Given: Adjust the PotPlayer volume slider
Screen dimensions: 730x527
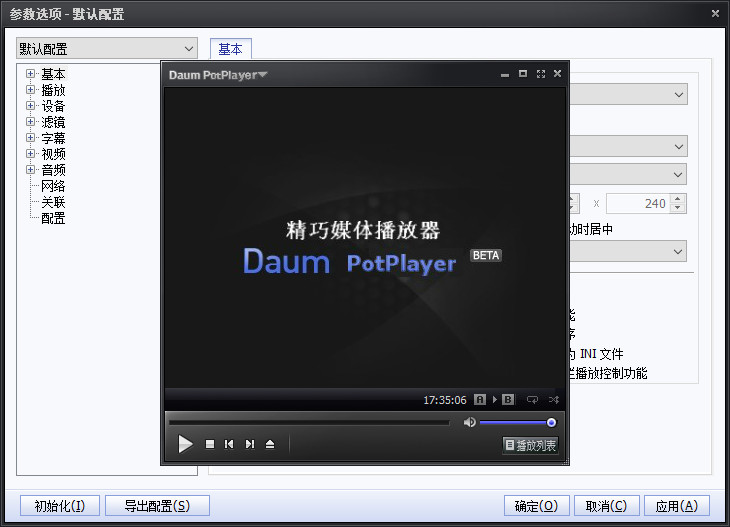Looking at the screenshot, I should point(516,422).
